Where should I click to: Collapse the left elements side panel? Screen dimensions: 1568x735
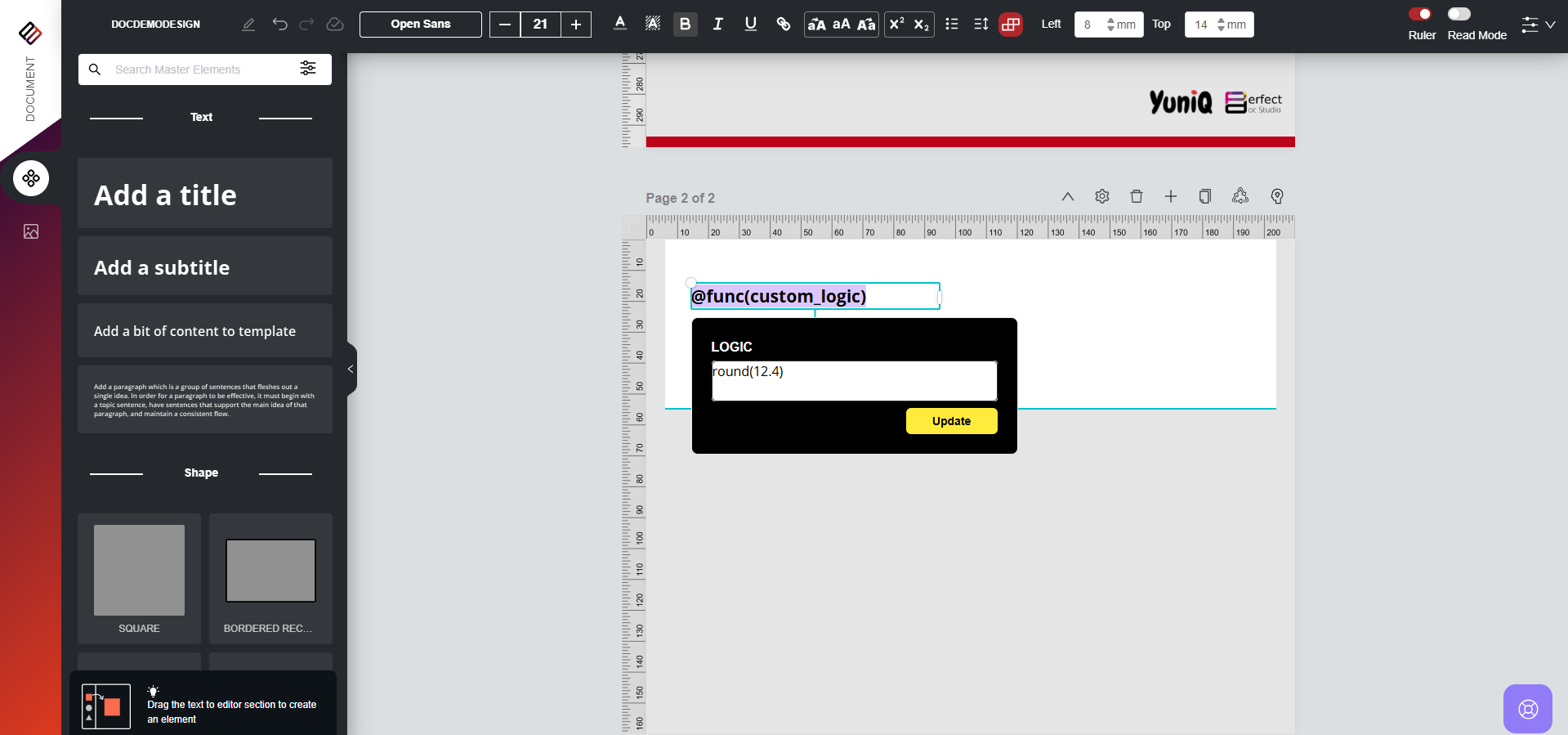coord(351,370)
